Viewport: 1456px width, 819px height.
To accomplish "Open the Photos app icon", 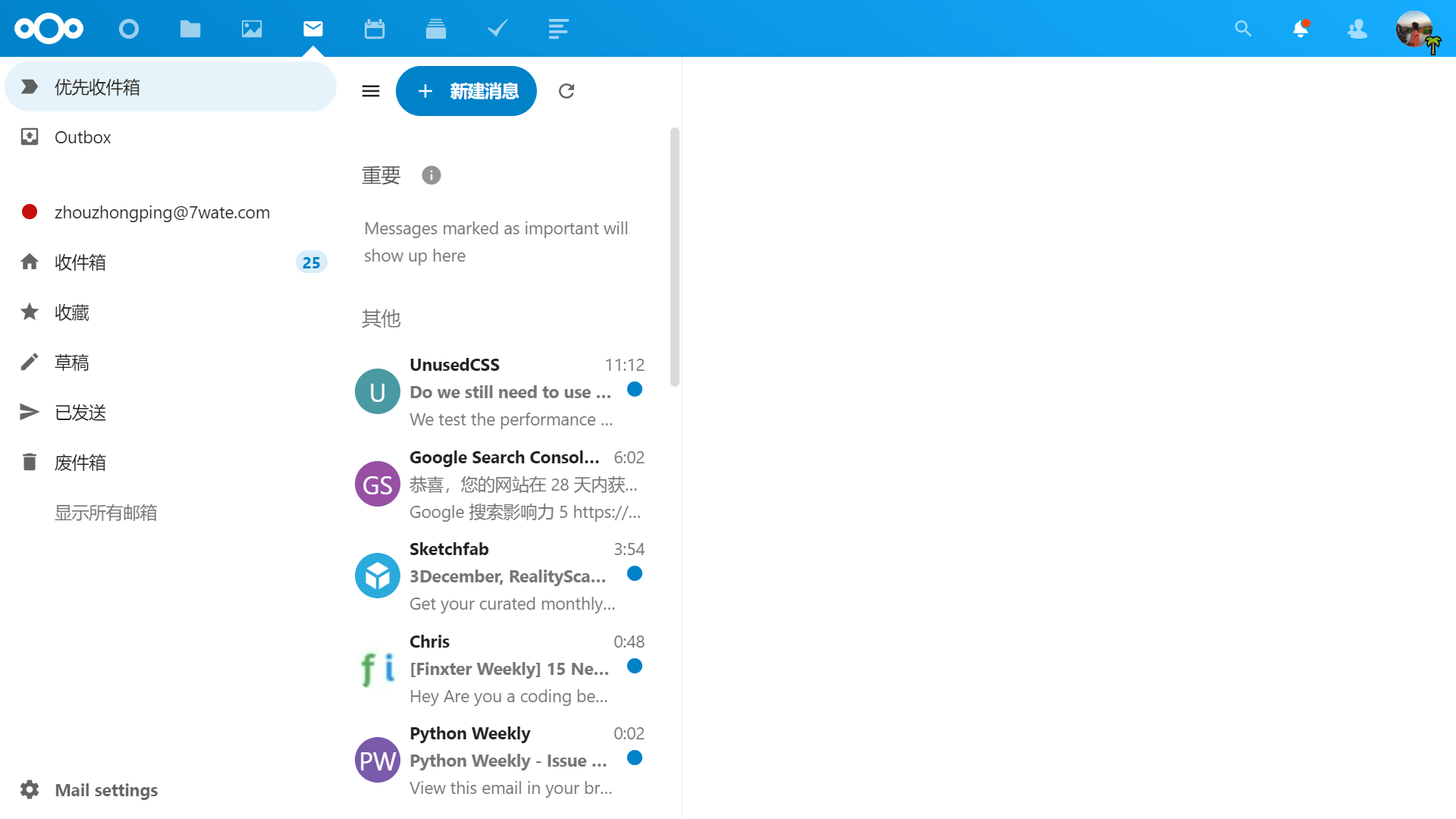I will [x=252, y=29].
